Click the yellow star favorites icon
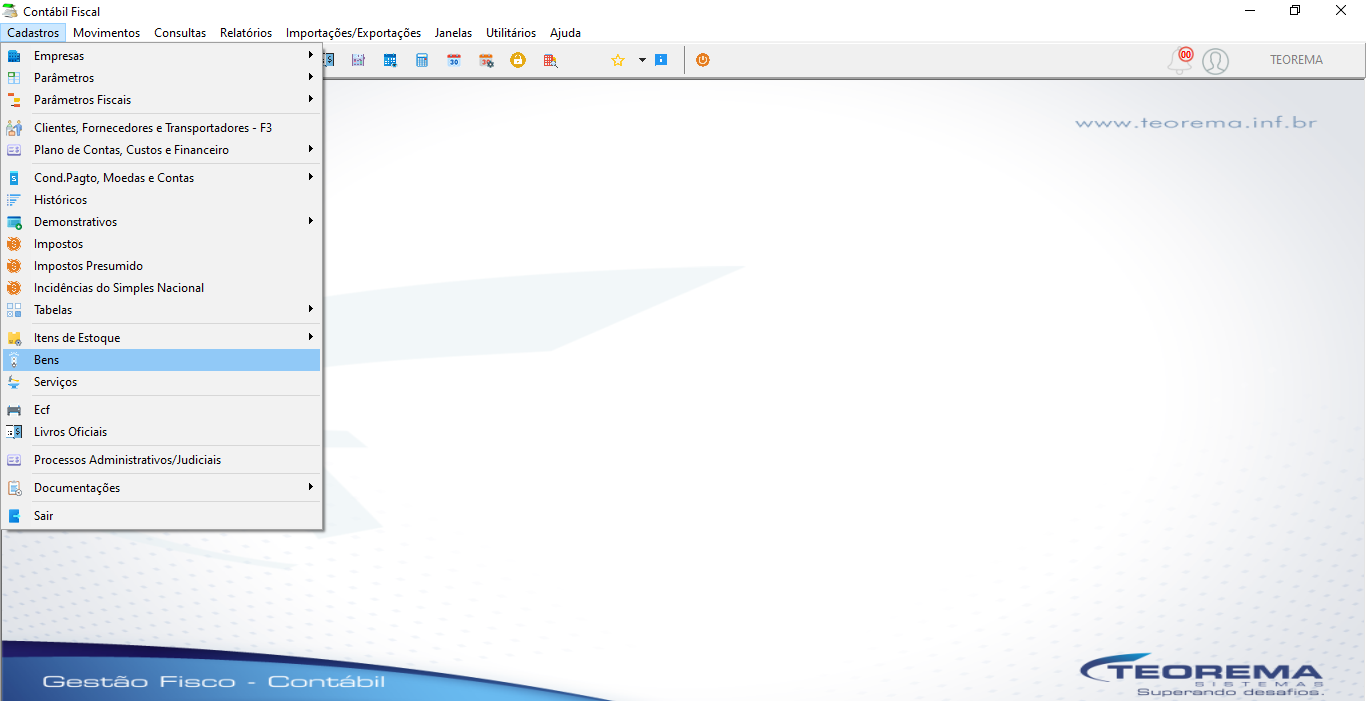 (x=618, y=60)
